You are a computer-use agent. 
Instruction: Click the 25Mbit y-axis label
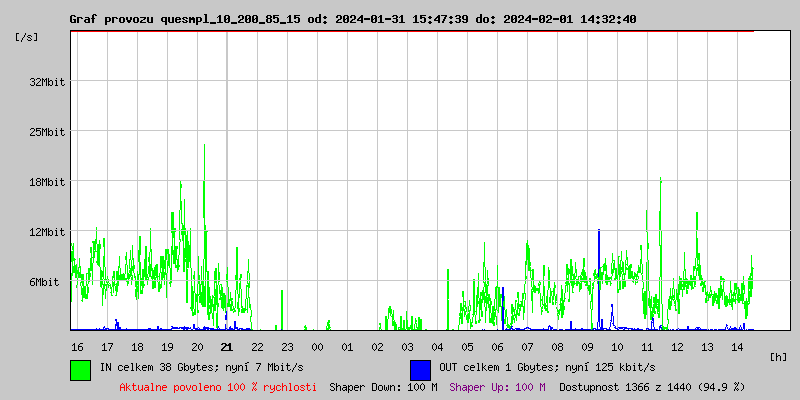click(47, 132)
